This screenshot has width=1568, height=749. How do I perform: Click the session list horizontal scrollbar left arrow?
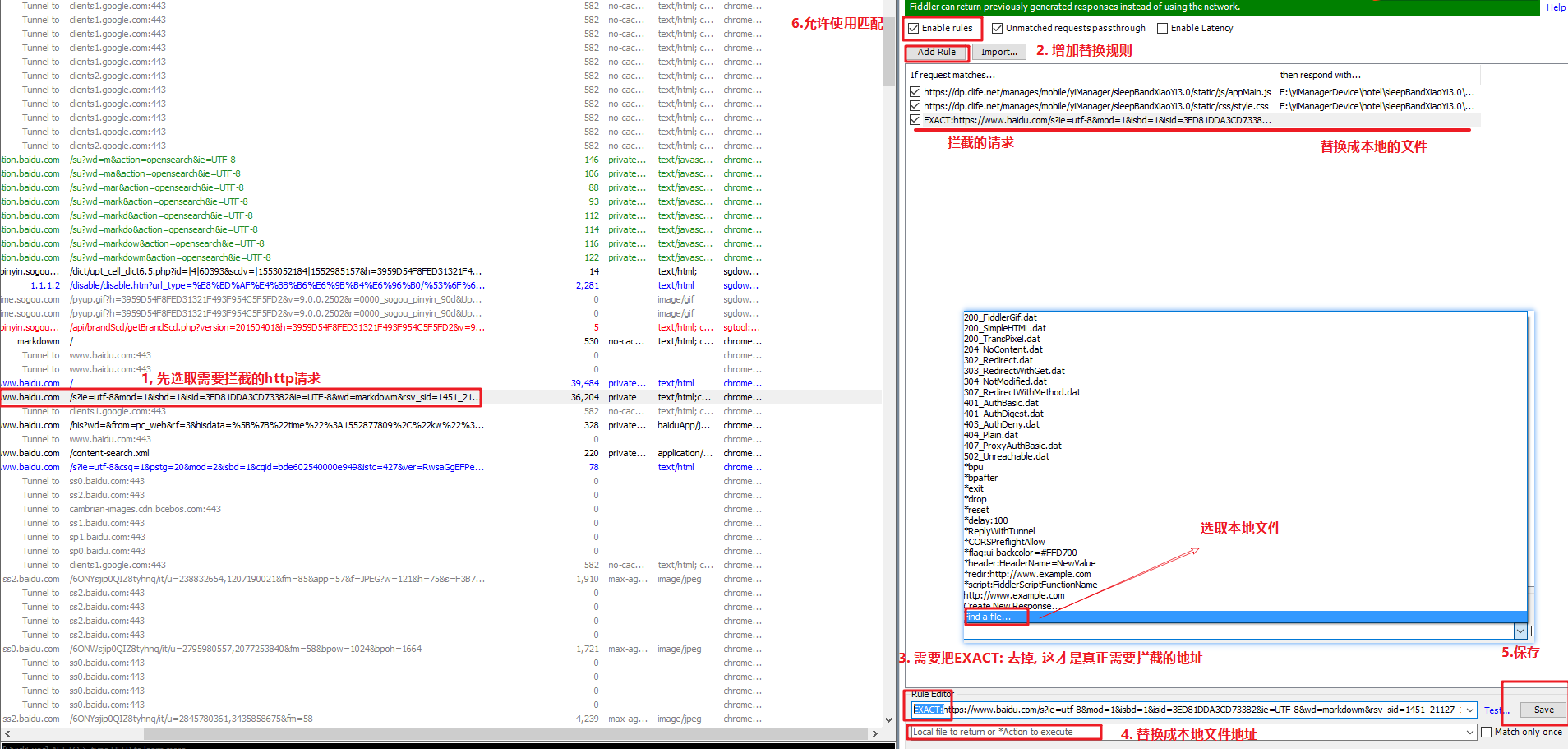pos(7,733)
